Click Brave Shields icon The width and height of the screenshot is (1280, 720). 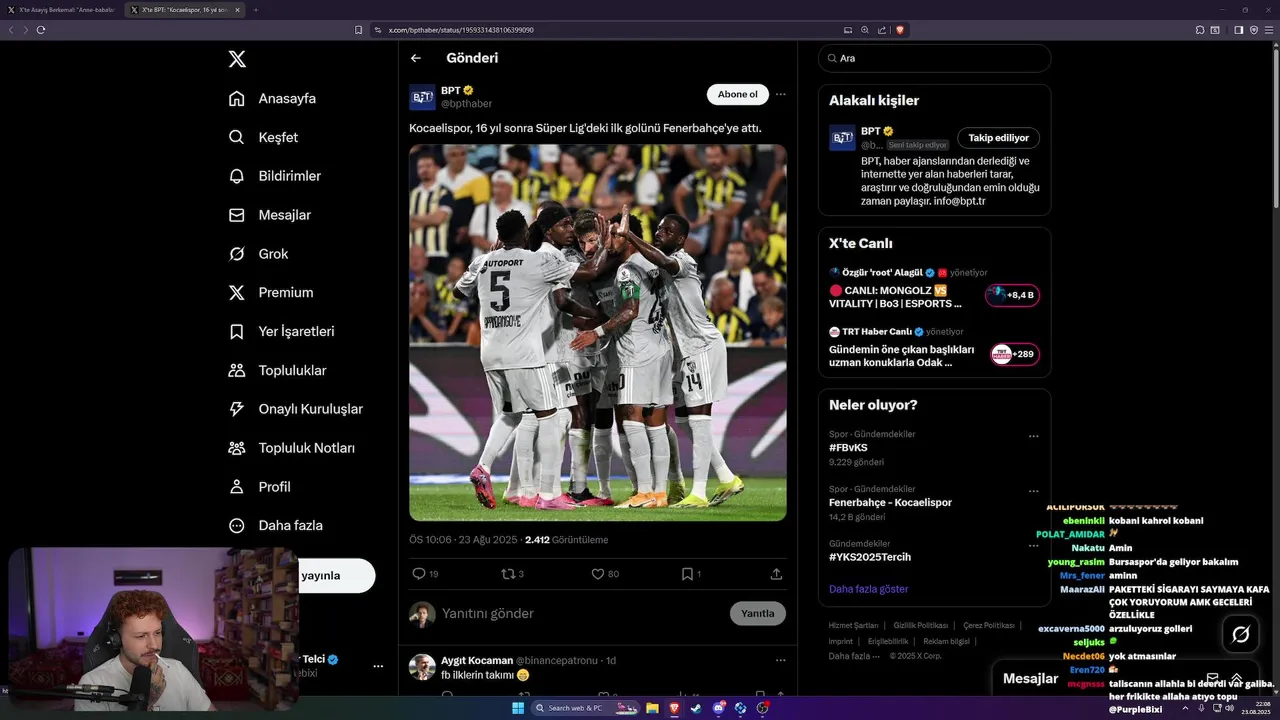tap(900, 30)
